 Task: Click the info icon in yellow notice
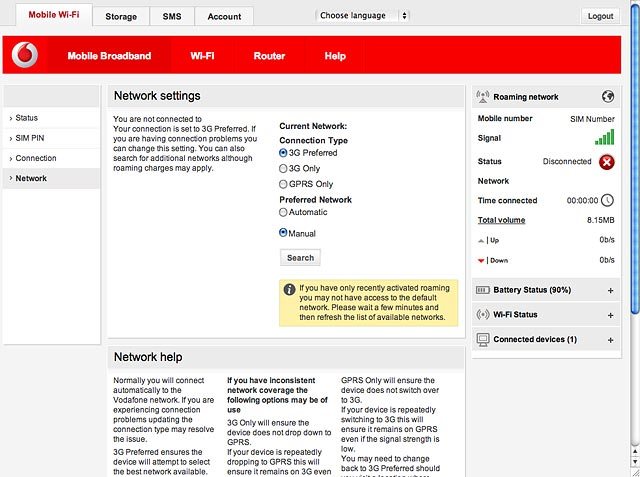coord(289,289)
